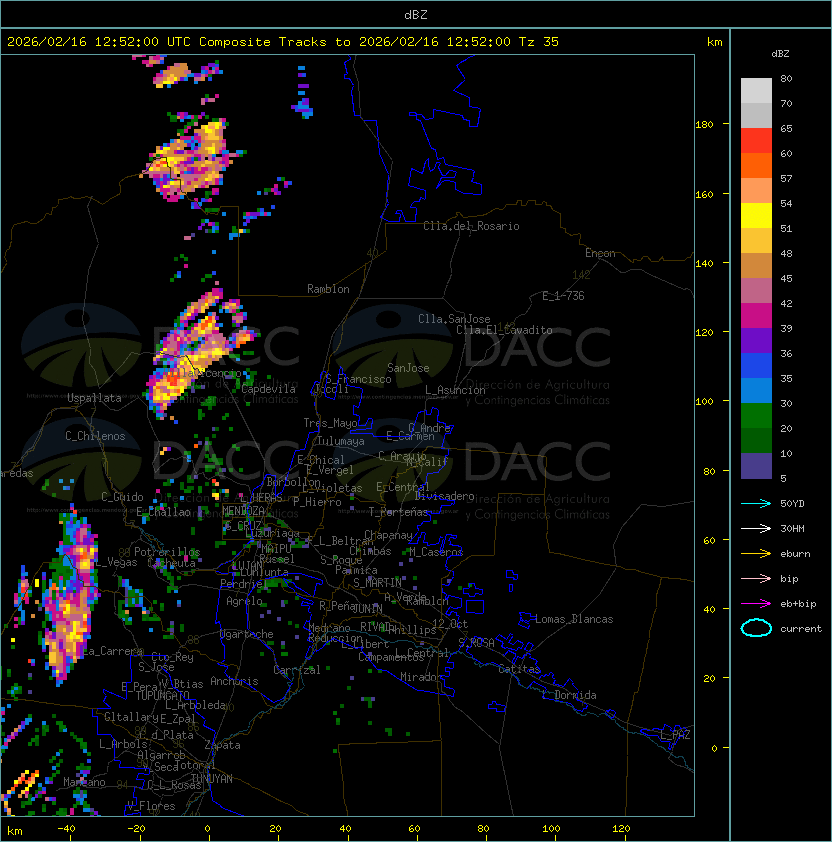The width and height of the screenshot is (832, 842).
Task: Click the 'L_Dormida' place label
Action: pyautogui.click(x=569, y=695)
